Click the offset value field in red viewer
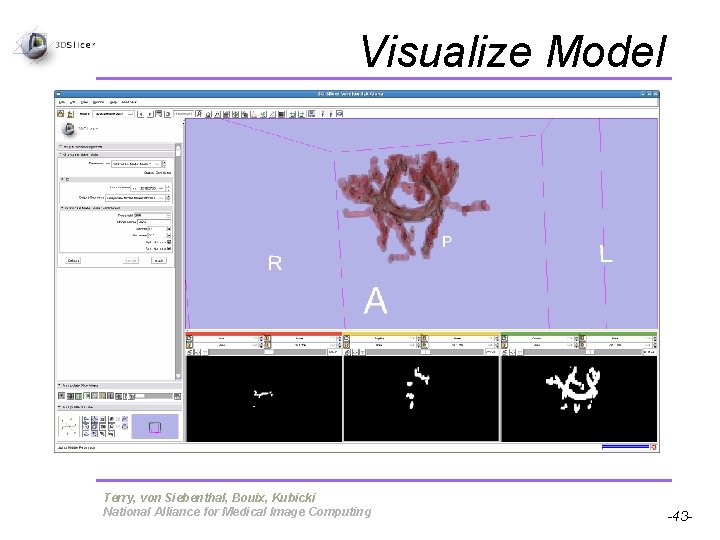720x540 pixels. [334, 352]
